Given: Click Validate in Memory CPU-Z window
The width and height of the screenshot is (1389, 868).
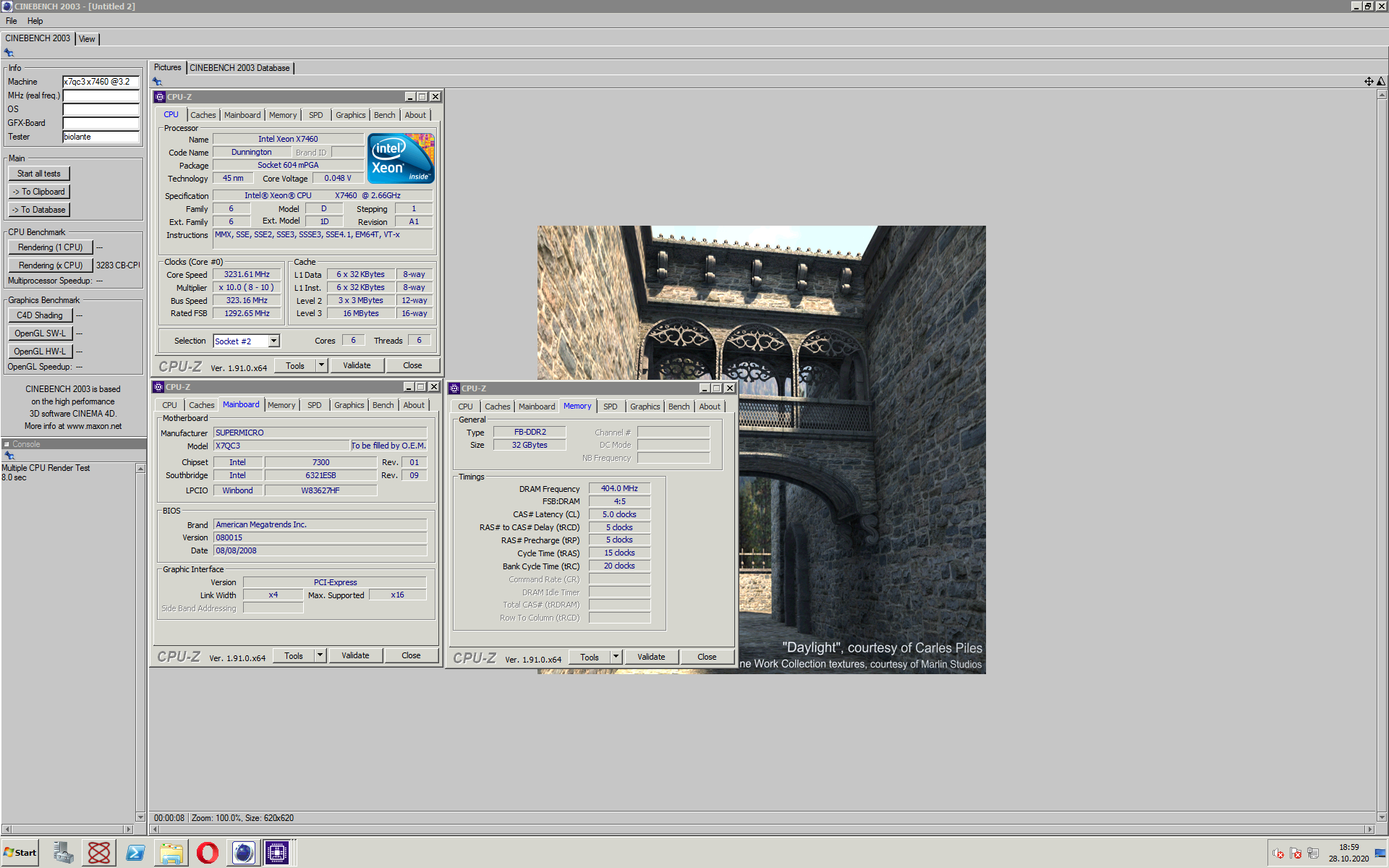Looking at the screenshot, I should click(x=651, y=657).
